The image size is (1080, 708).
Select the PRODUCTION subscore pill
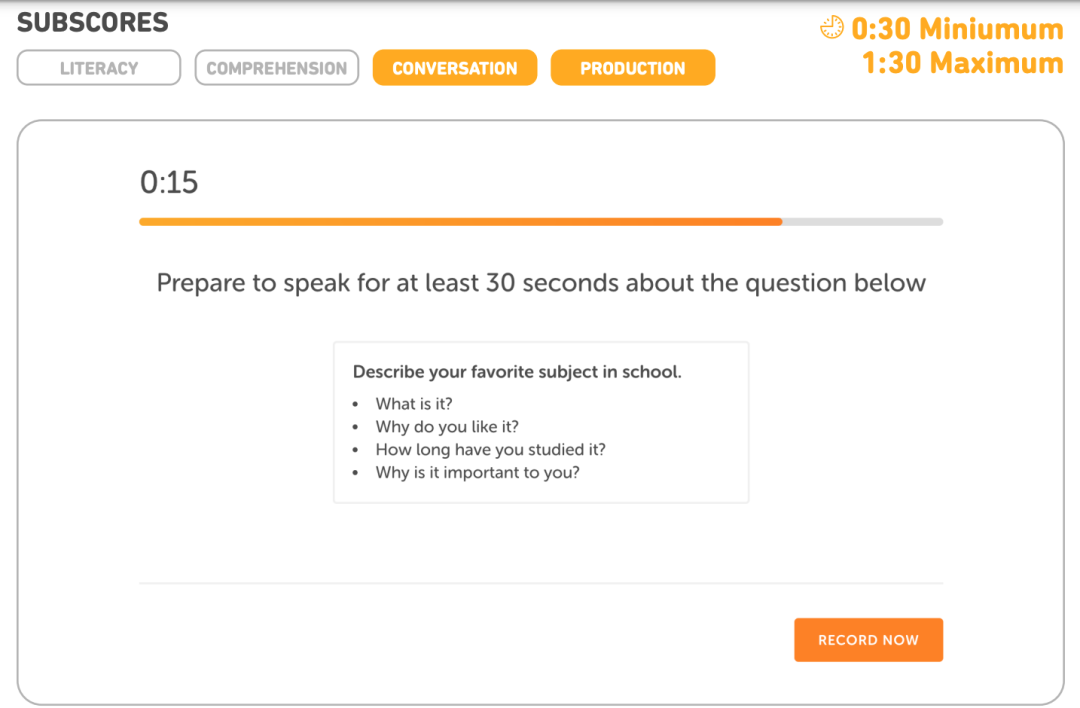coord(633,68)
